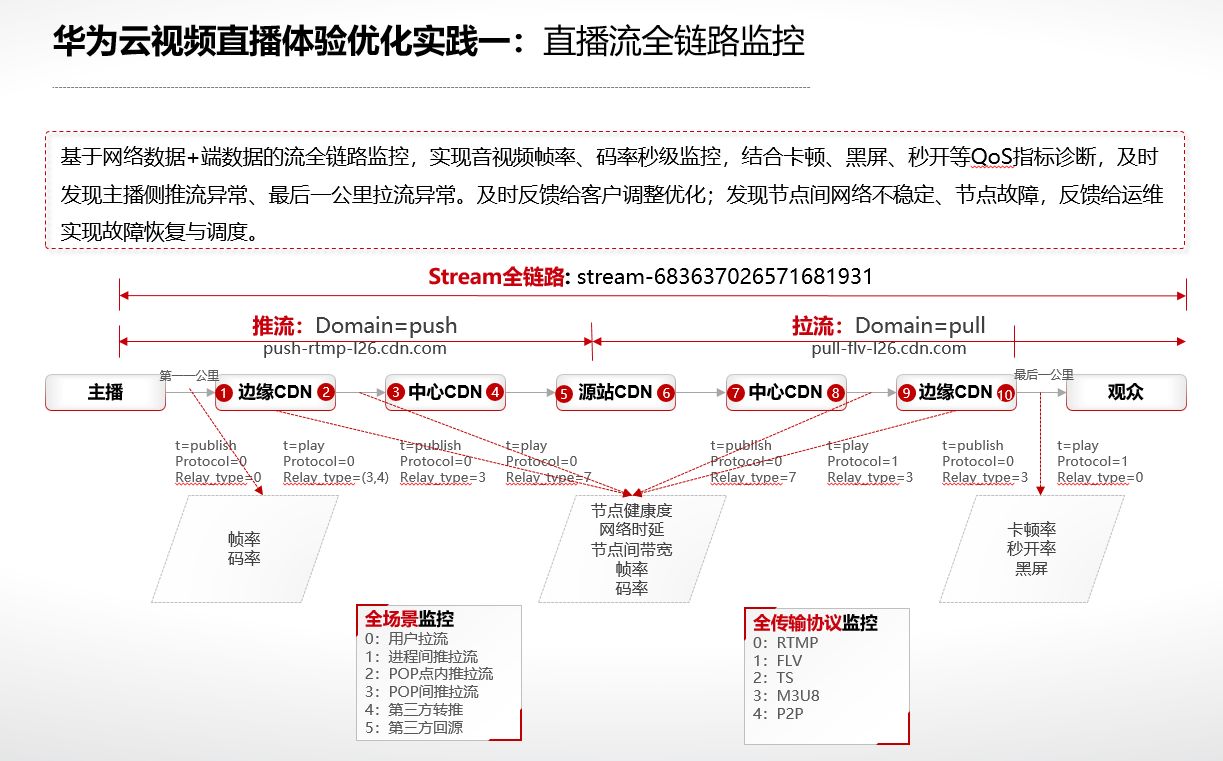Viewport: 1223px width, 761px height.
Task: Click 节点健康度 in center parallelogram
Action: (x=632, y=511)
